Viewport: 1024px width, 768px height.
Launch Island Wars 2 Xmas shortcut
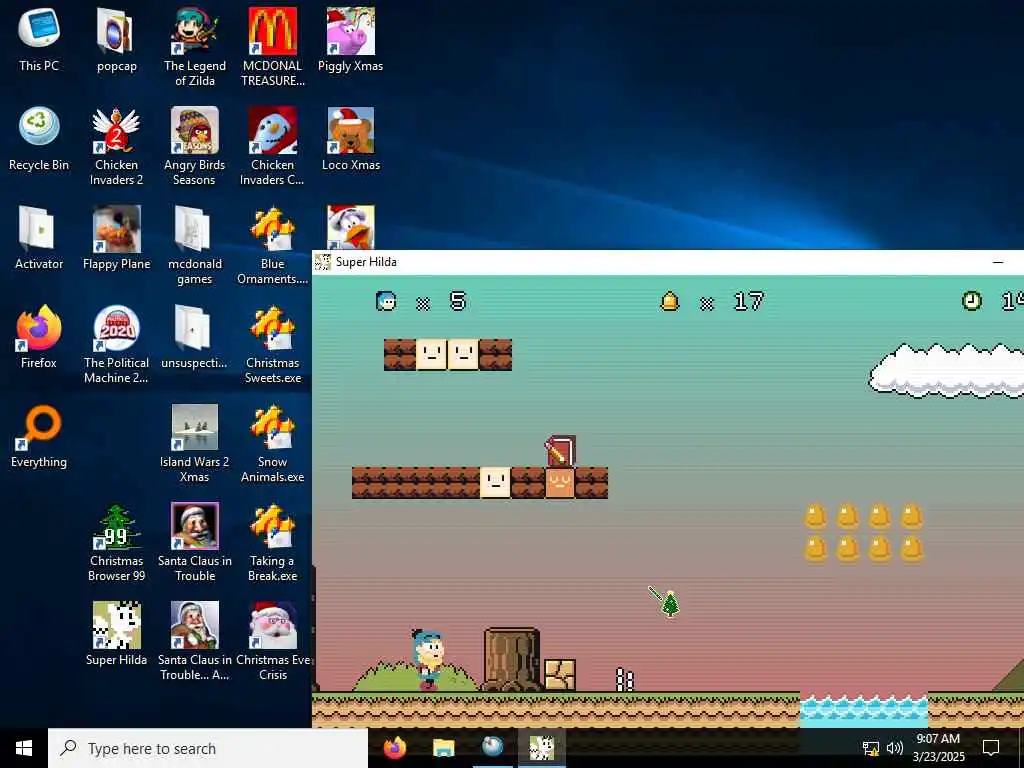[195, 444]
